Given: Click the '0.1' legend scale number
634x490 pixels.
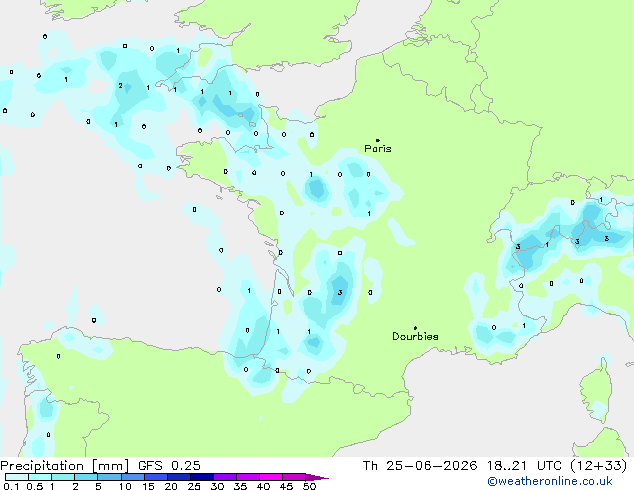Looking at the screenshot, I should click(11, 486).
